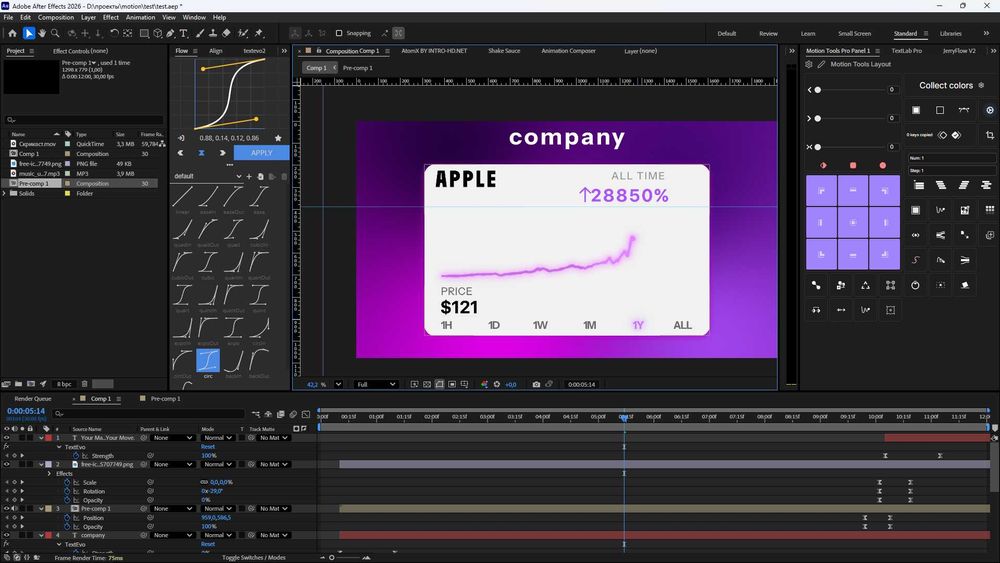Click the 8 bpc color depth button
The height and width of the screenshot is (563, 1000).
click(64, 384)
